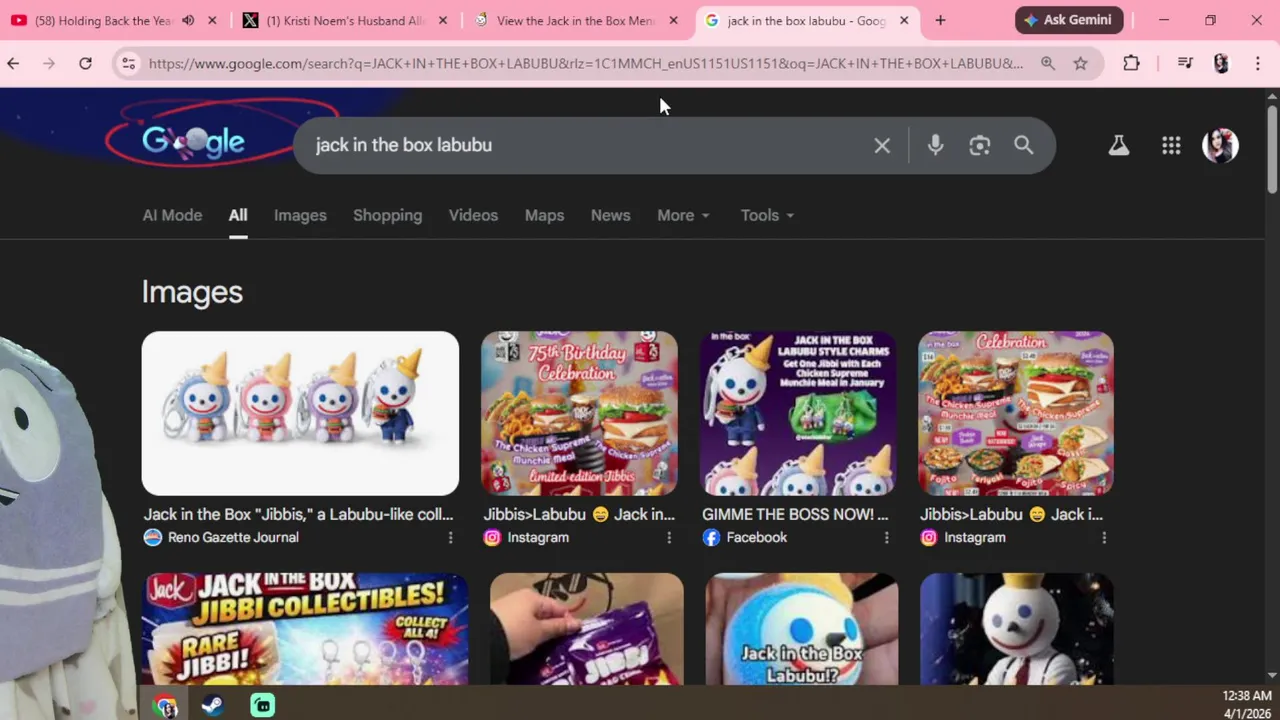Expand the More search filters dropdown
The width and height of the screenshot is (1280, 720).
tap(683, 215)
